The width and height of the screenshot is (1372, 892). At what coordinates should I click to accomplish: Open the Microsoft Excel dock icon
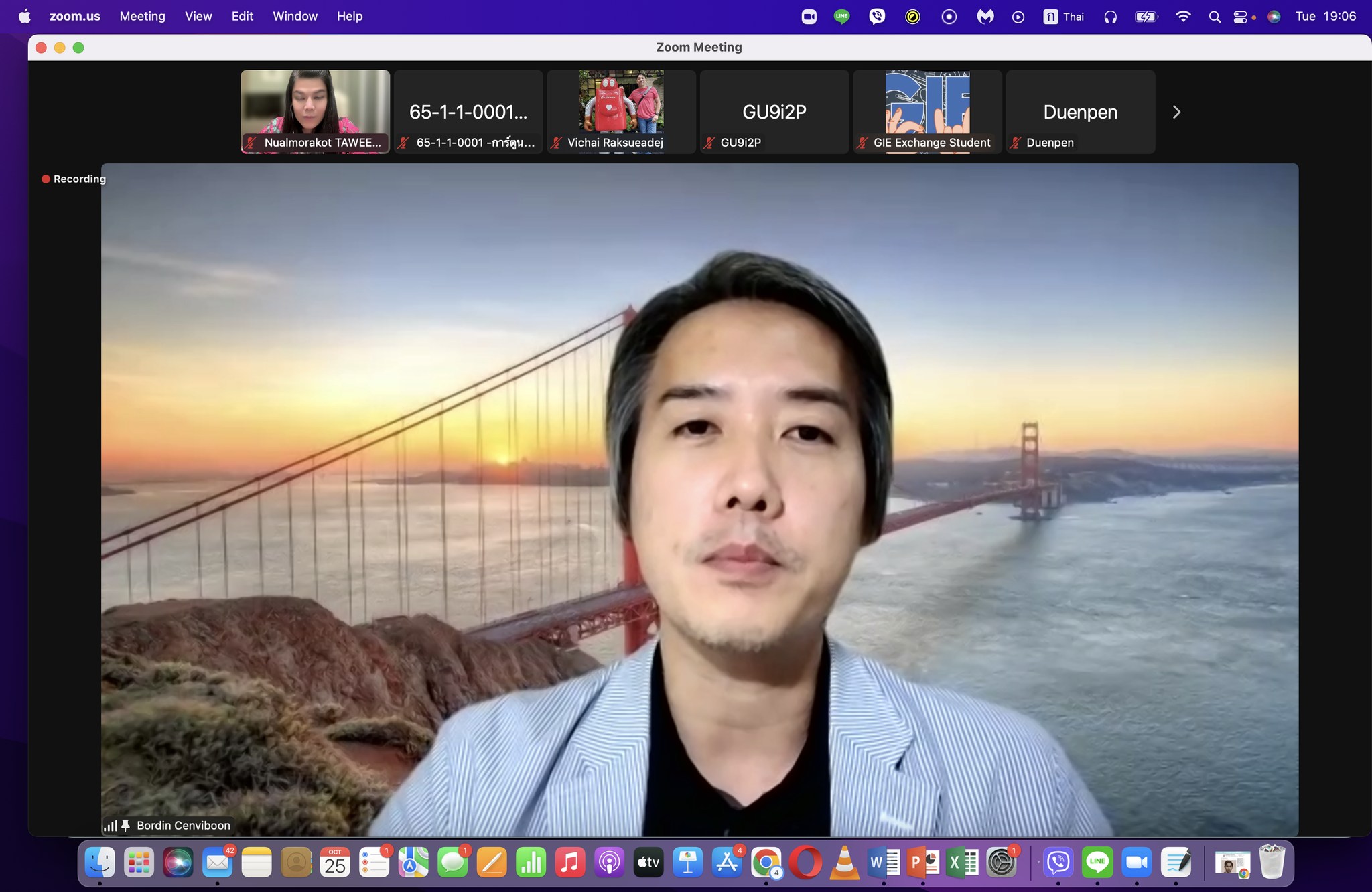point(962,863)
